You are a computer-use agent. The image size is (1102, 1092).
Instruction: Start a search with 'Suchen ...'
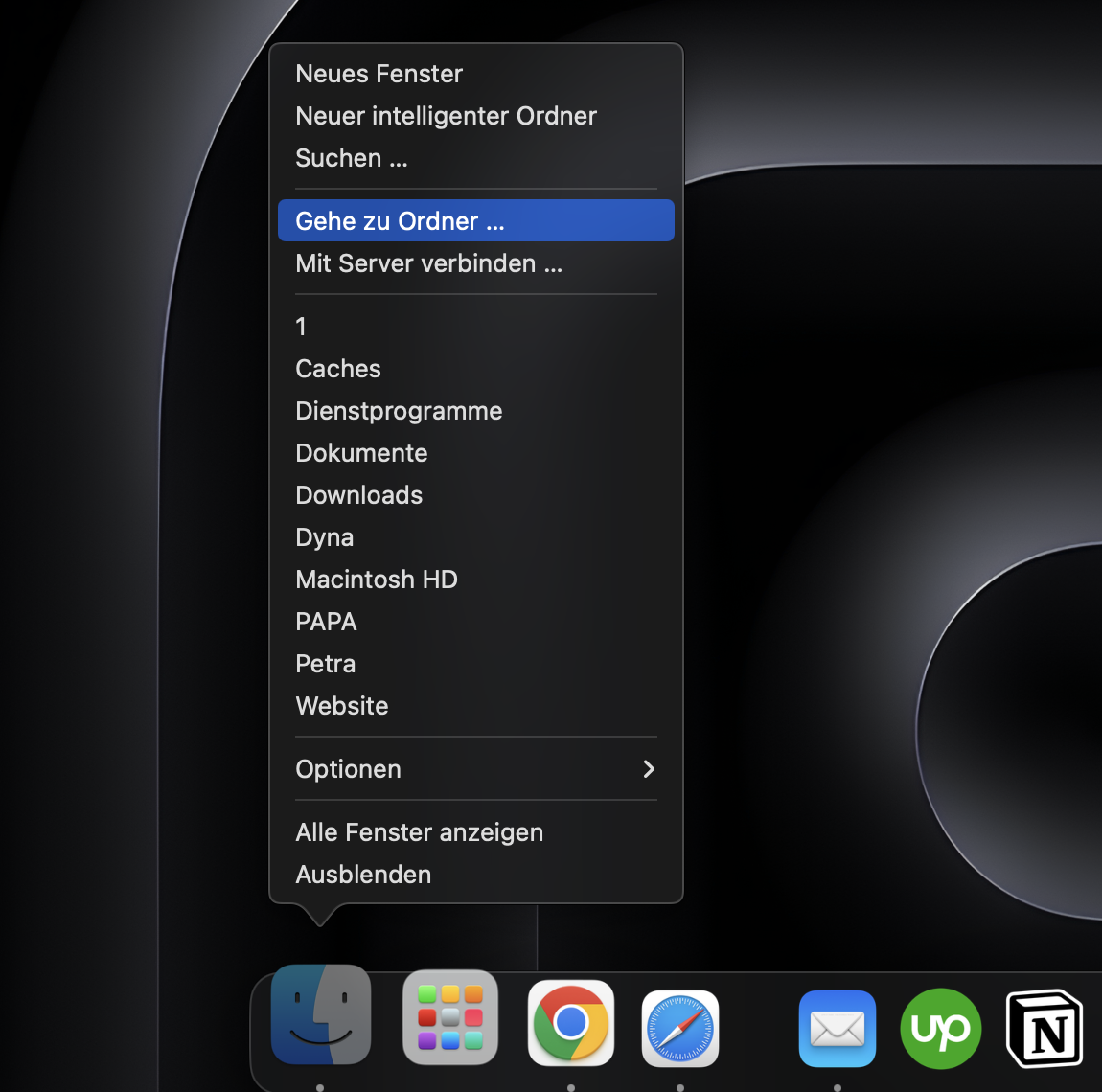click(x=351, y=157)
